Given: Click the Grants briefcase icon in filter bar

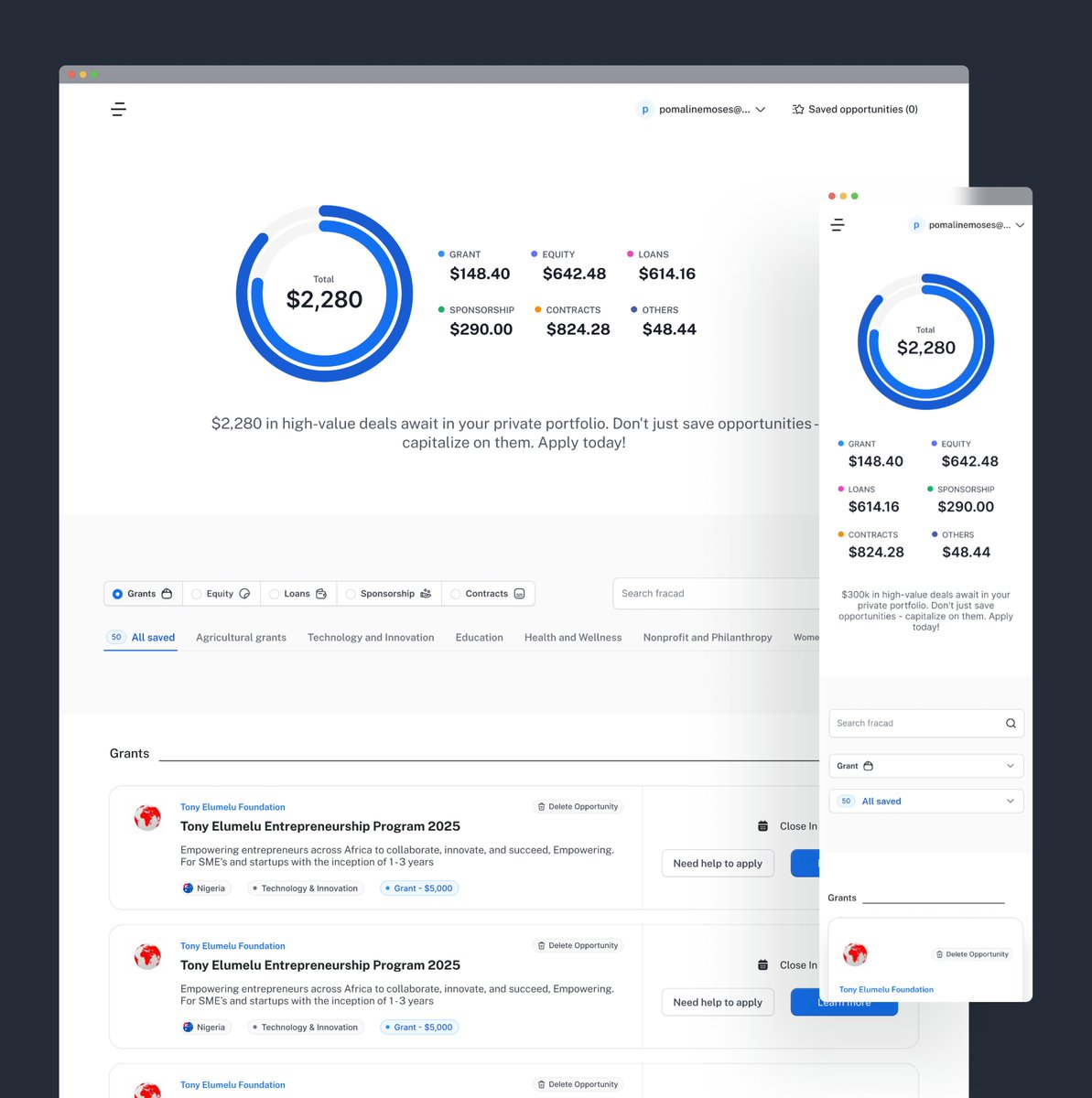Looking at the screenshot, I should (167, 594).
